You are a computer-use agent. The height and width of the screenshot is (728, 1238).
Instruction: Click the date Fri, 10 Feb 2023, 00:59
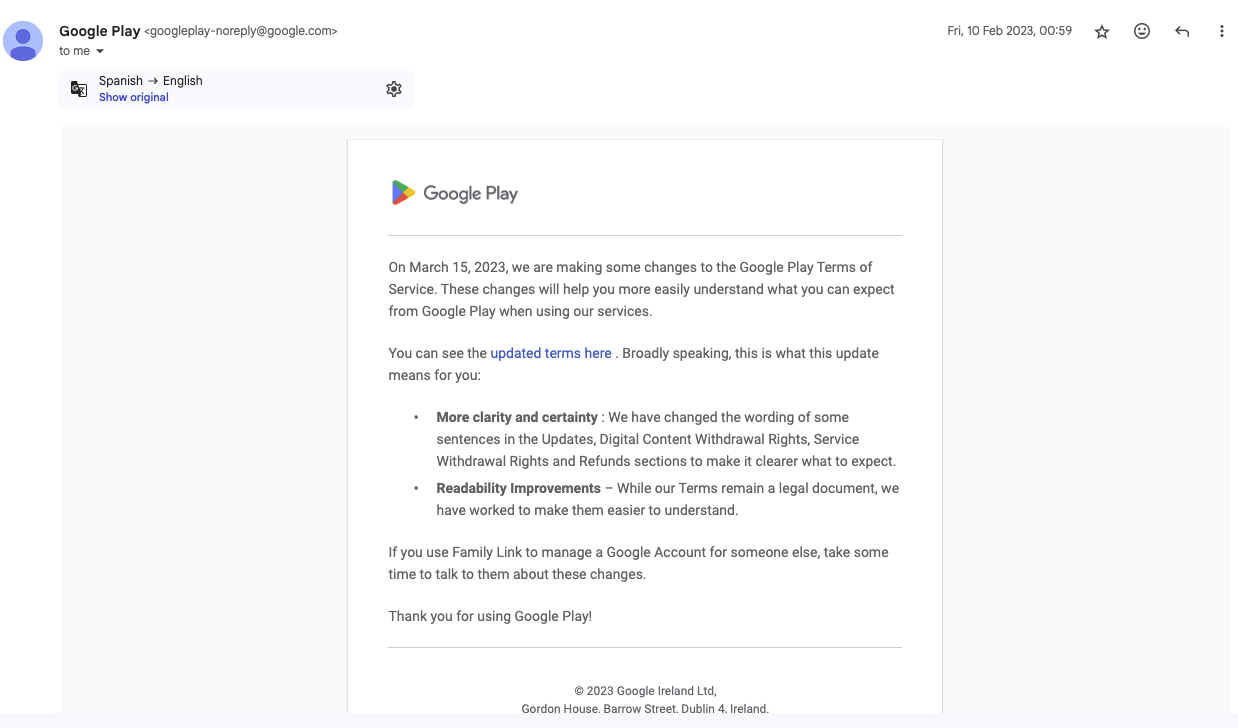tap(1009, 31)
